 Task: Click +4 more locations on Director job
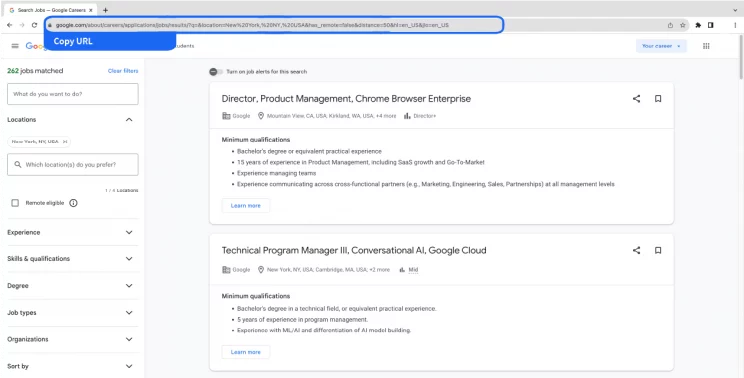[x=386, y=116]
